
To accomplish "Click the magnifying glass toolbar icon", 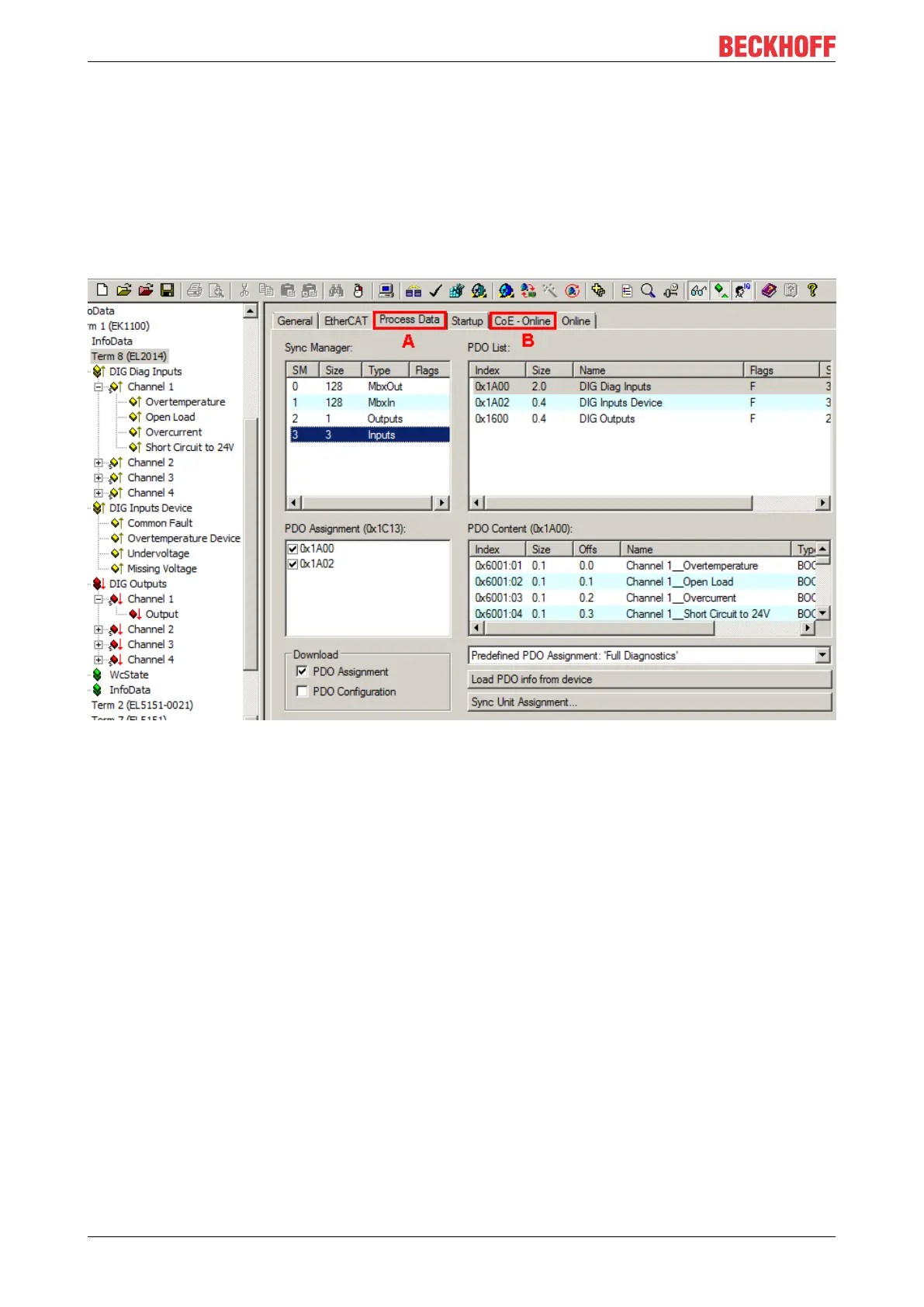I will pos(648,290).
